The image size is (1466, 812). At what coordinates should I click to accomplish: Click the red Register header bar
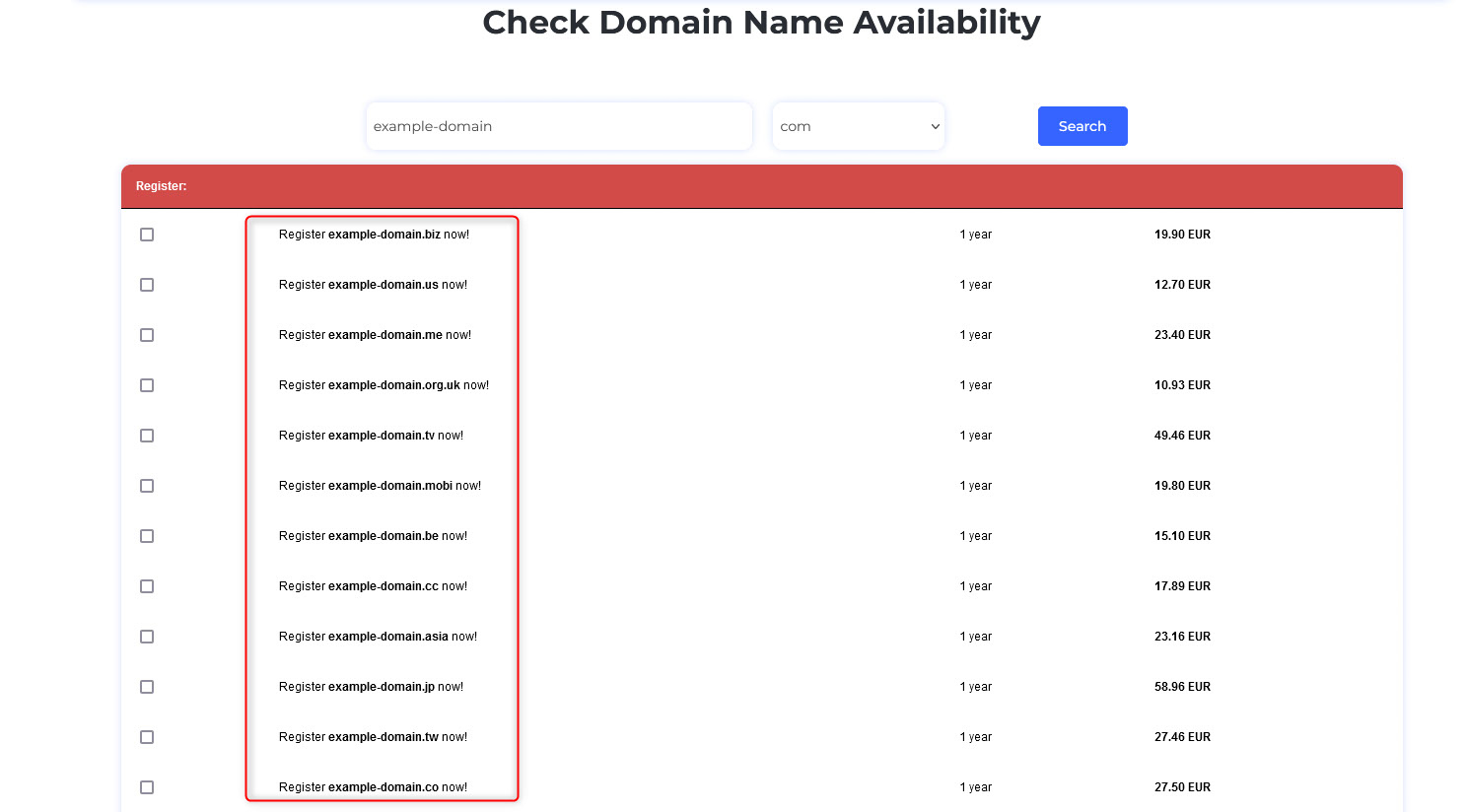point(759,186)
